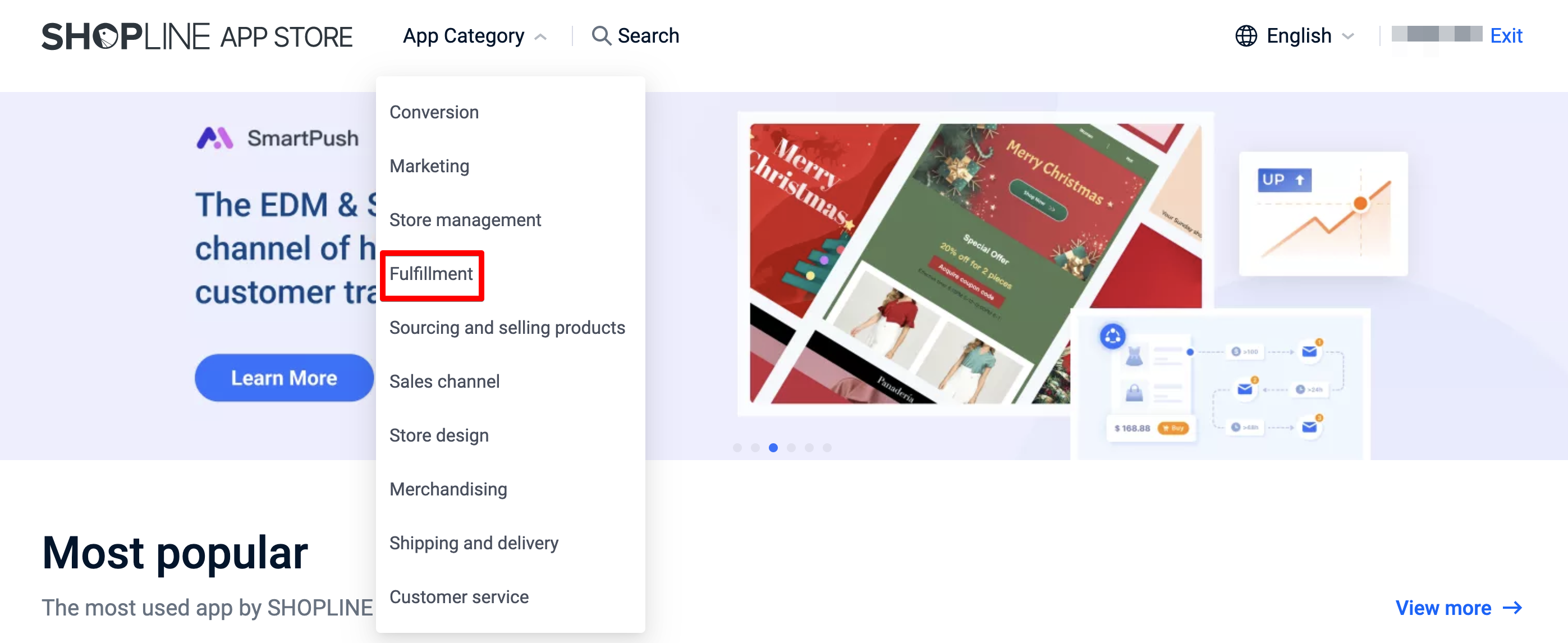Click the SHOPLINE App Store logo

[x=196, y=36]
